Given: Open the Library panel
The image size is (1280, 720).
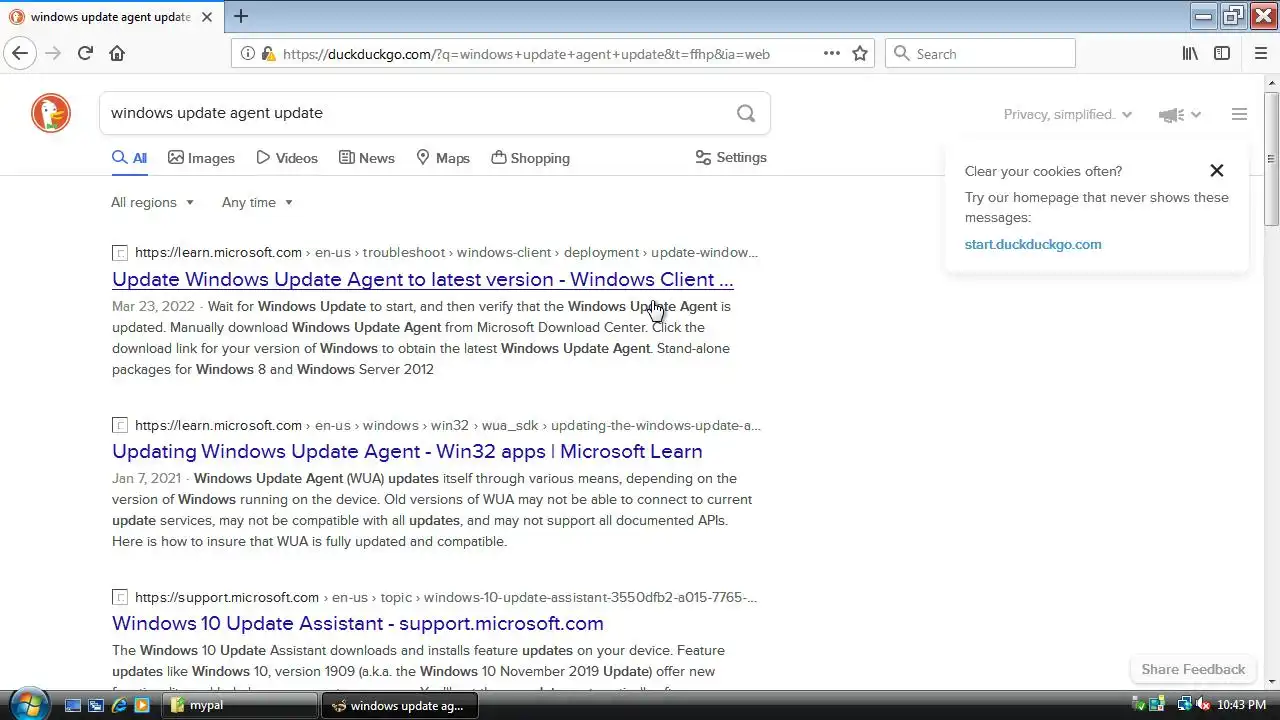Looking at the screenshot, I should [1190, 54].
